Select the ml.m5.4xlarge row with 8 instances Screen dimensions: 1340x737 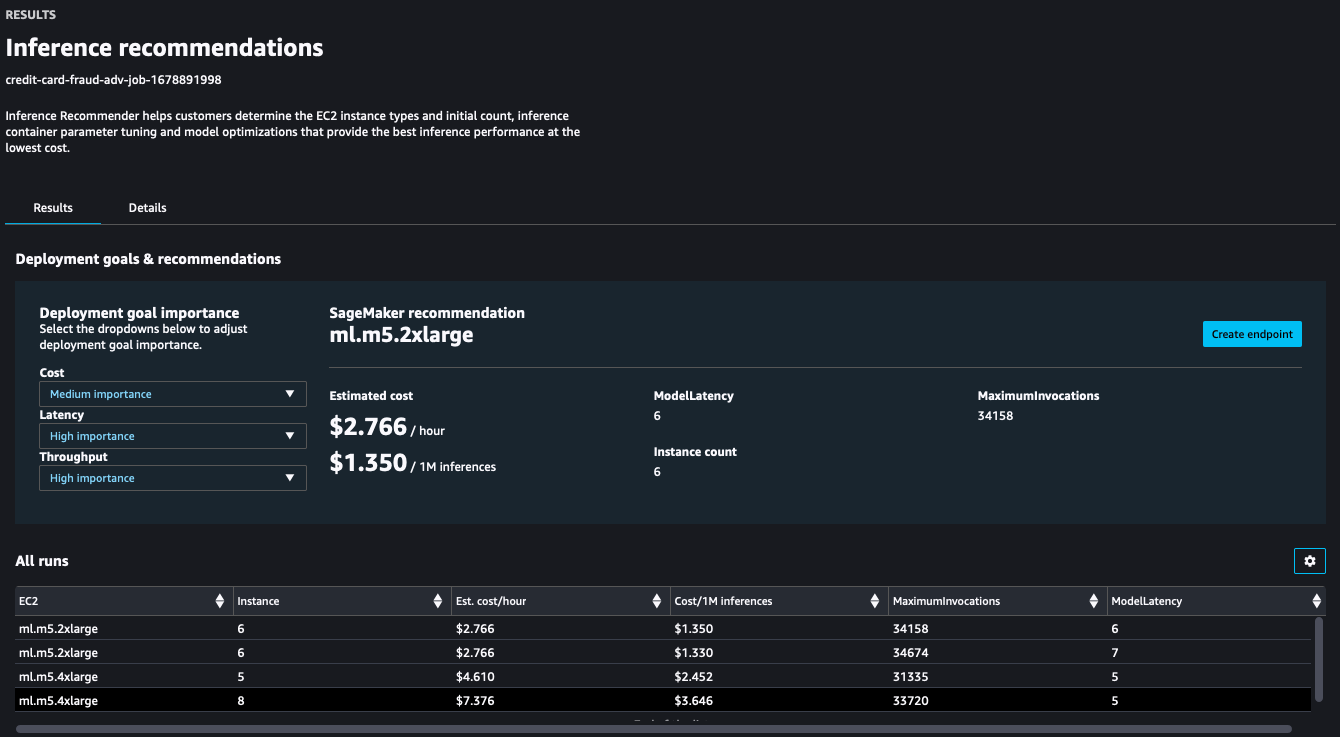pyautogui.click(x=663, y=701)
